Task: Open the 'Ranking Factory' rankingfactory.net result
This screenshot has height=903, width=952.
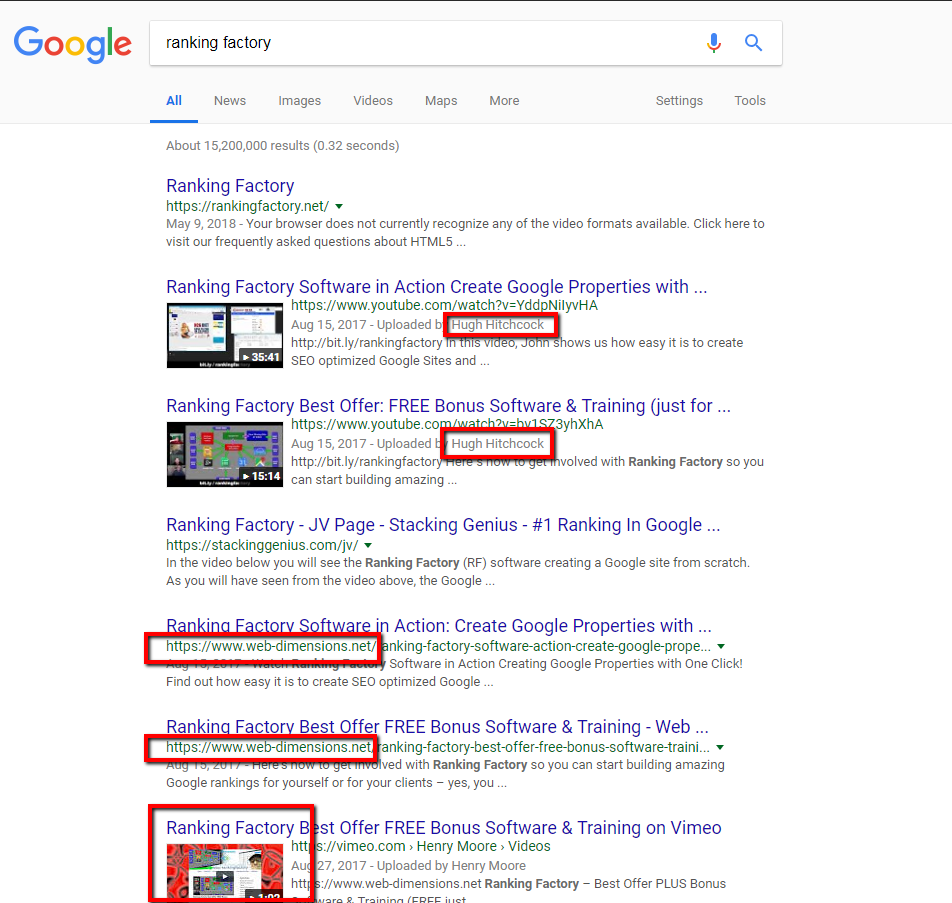Action: (x=230, y=186)
